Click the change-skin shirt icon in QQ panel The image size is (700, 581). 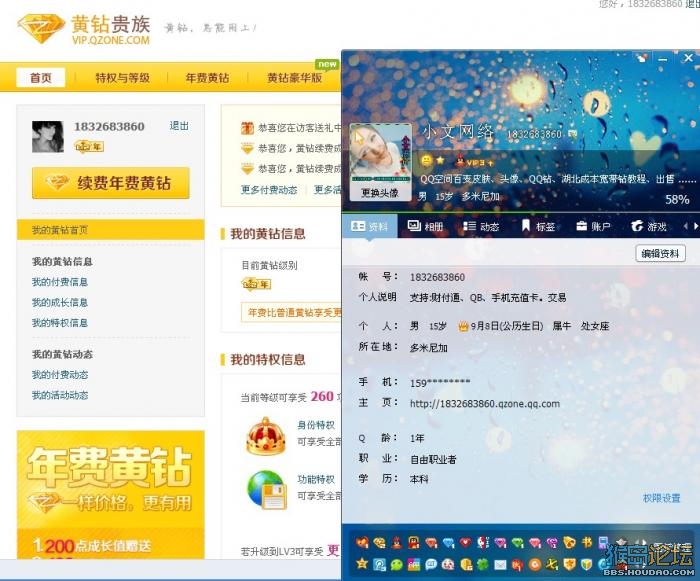[x=642, y=58]
